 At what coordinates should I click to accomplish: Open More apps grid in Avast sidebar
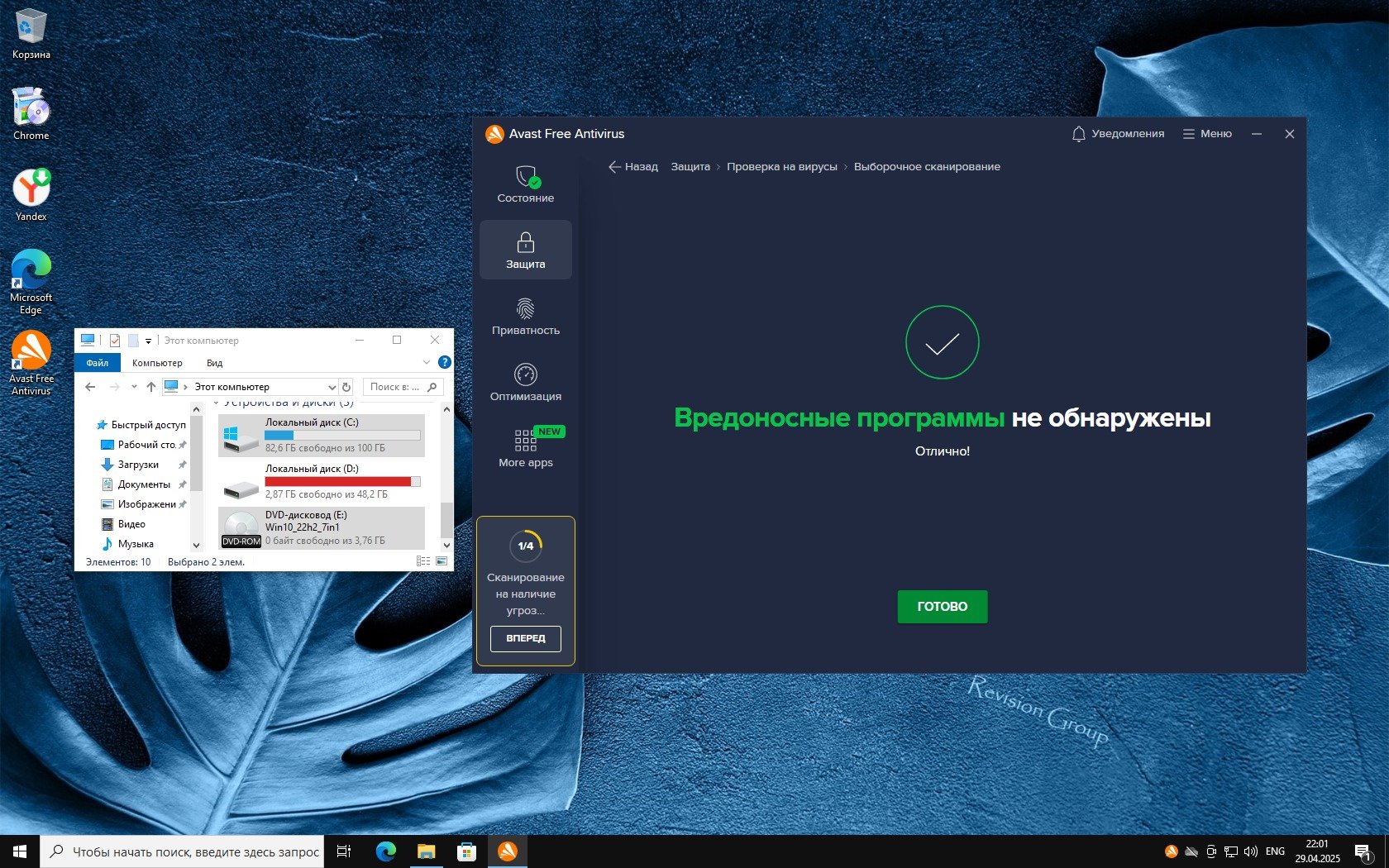click(526, 448)
